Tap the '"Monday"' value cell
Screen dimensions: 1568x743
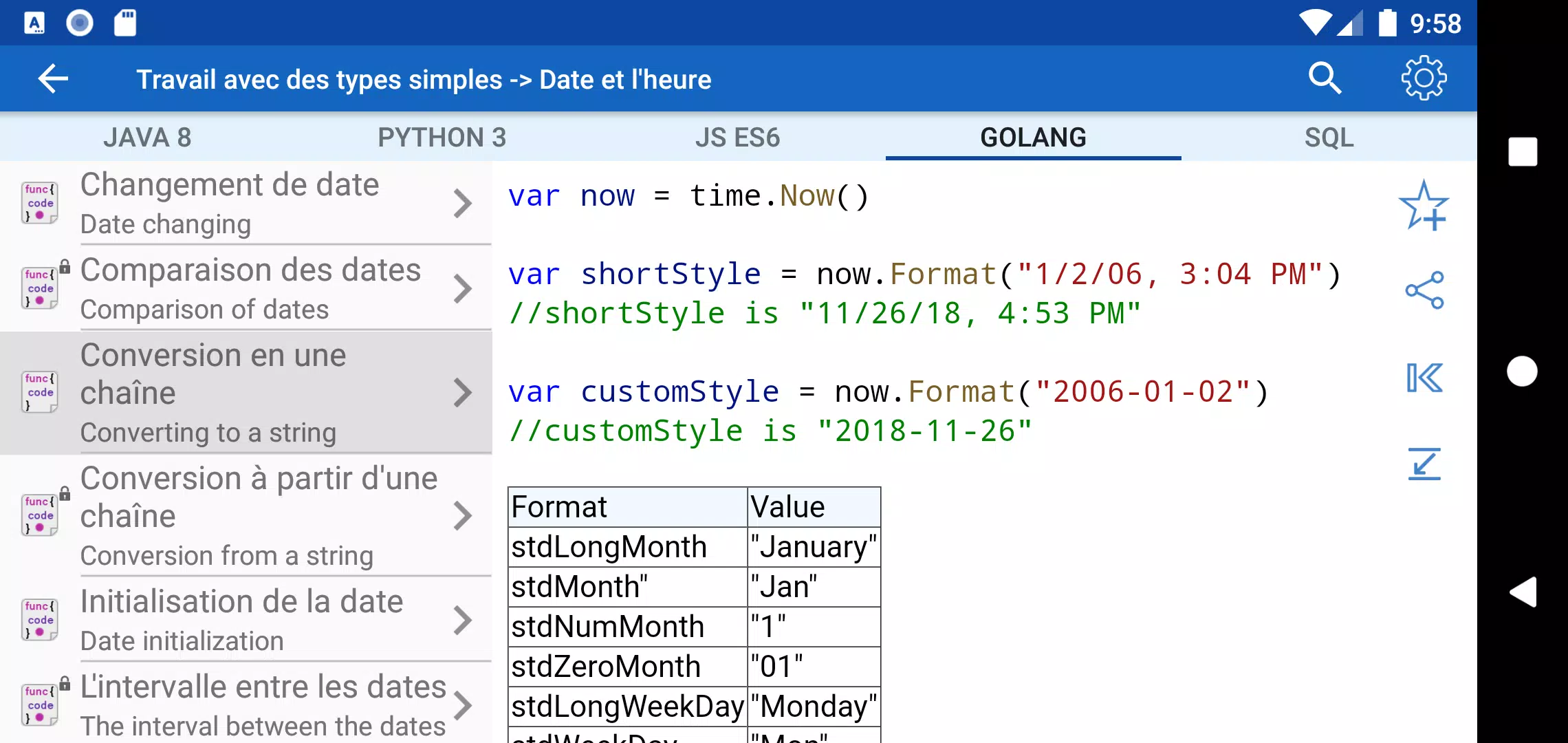pyautogui.click(x=814, y=707)
